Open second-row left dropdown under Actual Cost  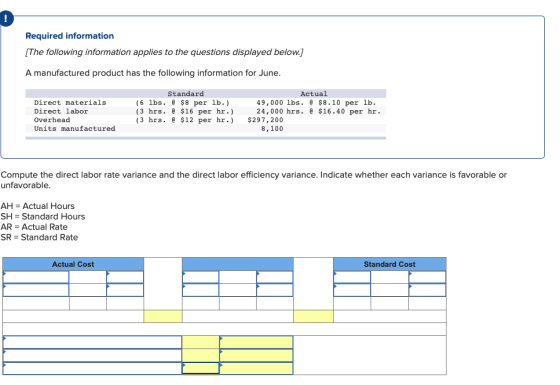(36, 290)
